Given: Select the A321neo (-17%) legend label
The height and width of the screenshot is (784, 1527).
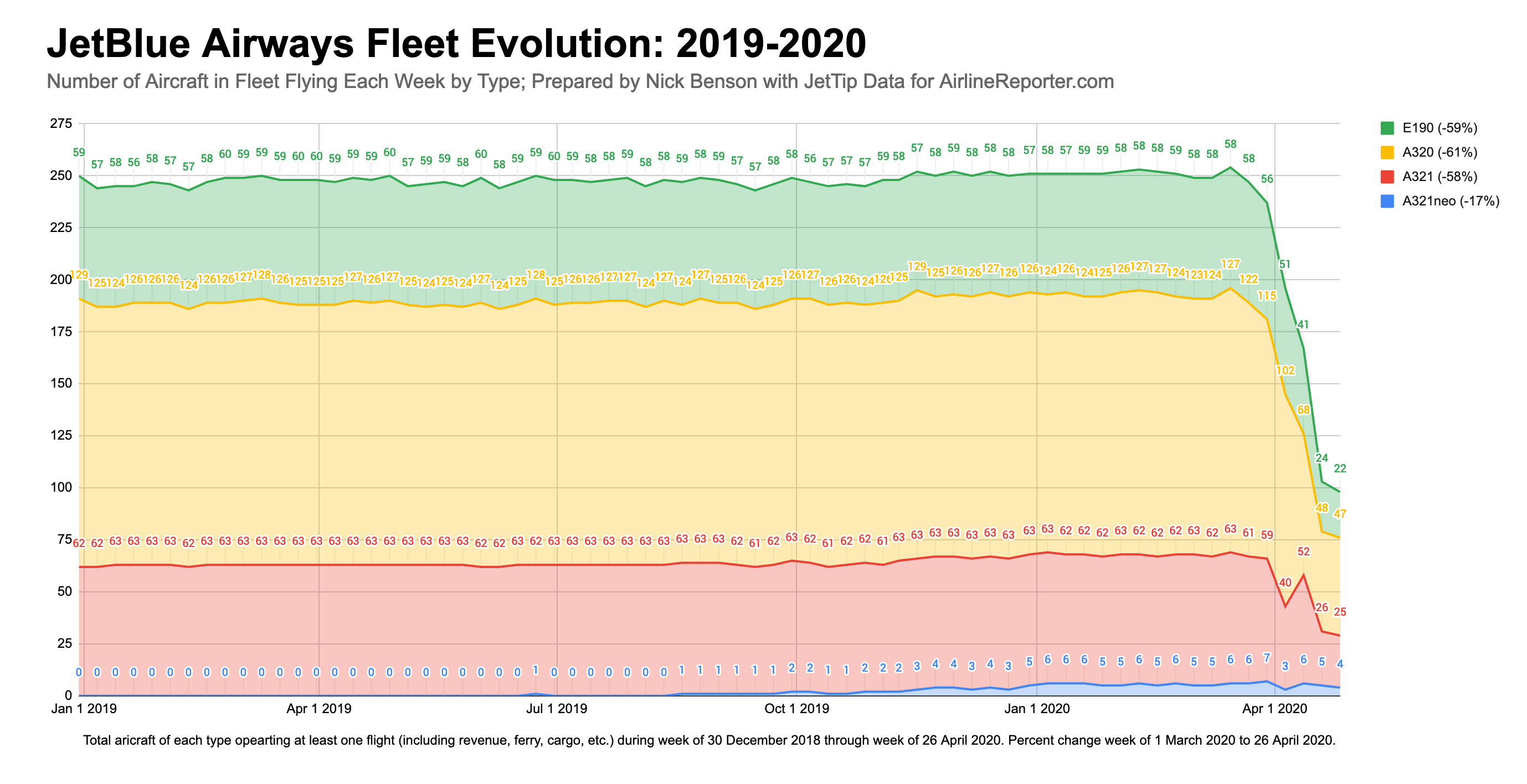Looking at the screenshot, I should pos(1451,201).
